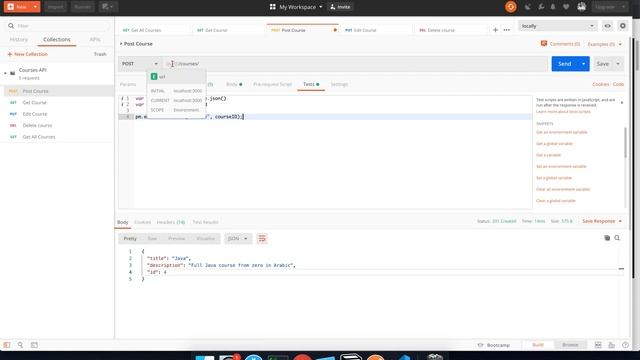Create a New Collection
Viewport: 640px width, 360px height.
(x=27, y=54)
